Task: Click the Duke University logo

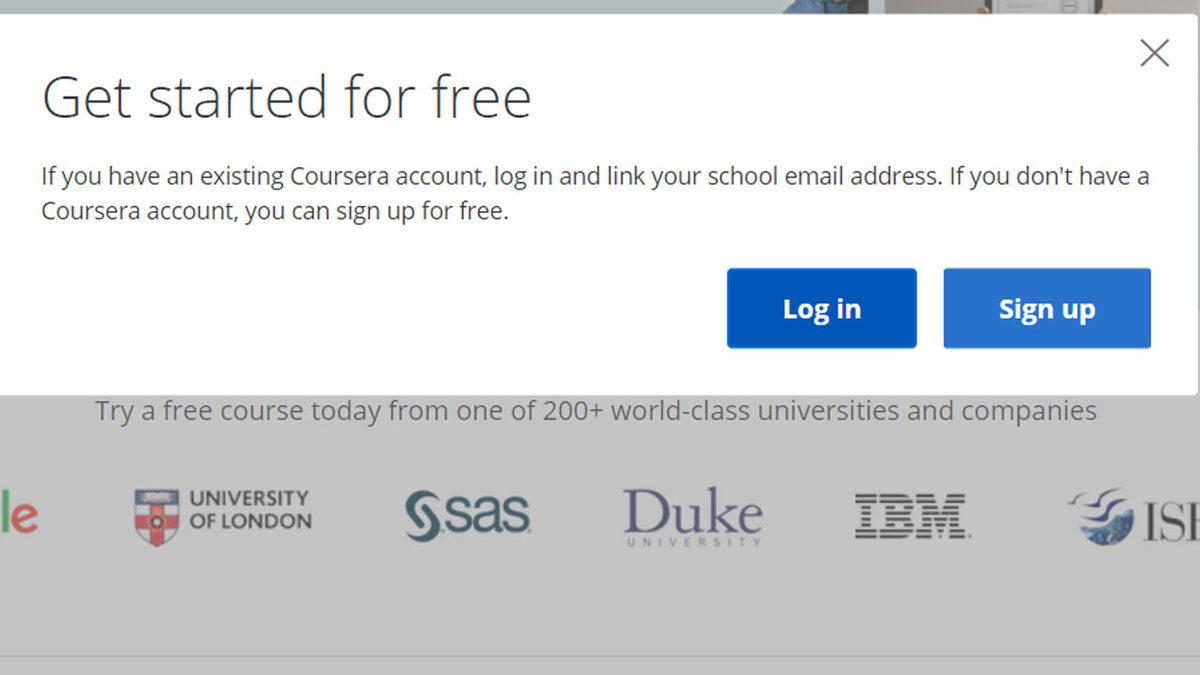Action: click(x=692, y=515)
